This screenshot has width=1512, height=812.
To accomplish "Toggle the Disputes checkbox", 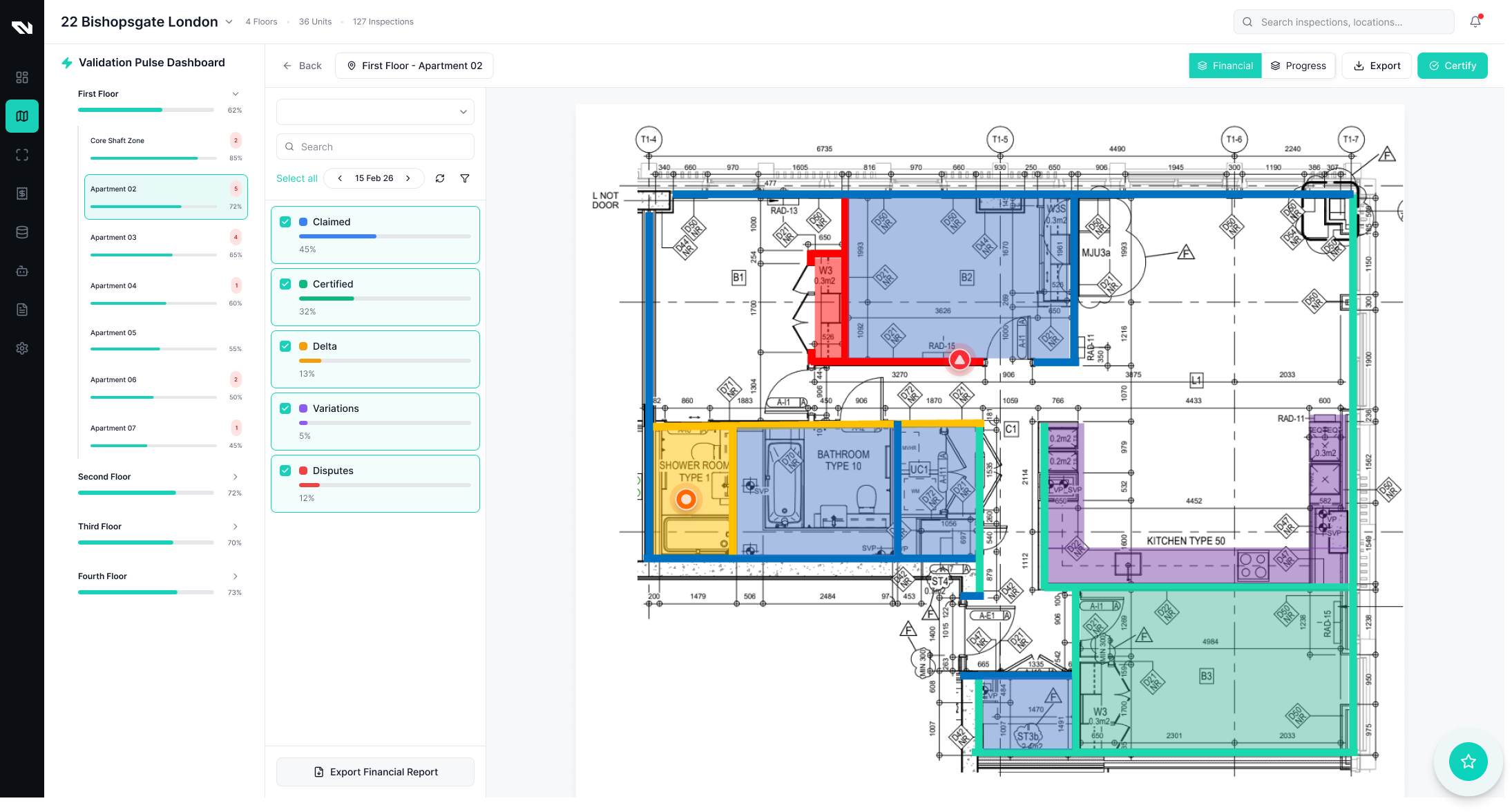I will tap(285, 471).
